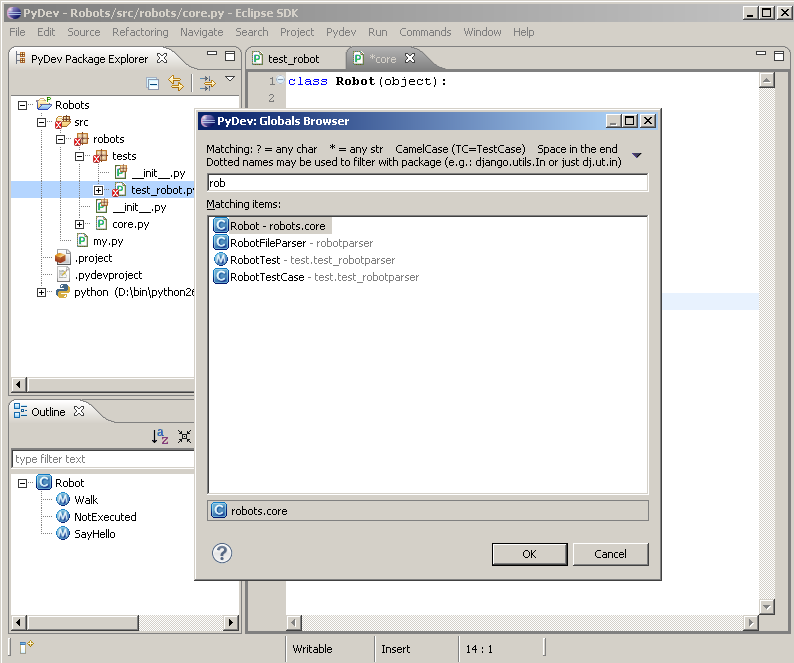Close the Outline view tab
The image size is (794, 663).
79,411
